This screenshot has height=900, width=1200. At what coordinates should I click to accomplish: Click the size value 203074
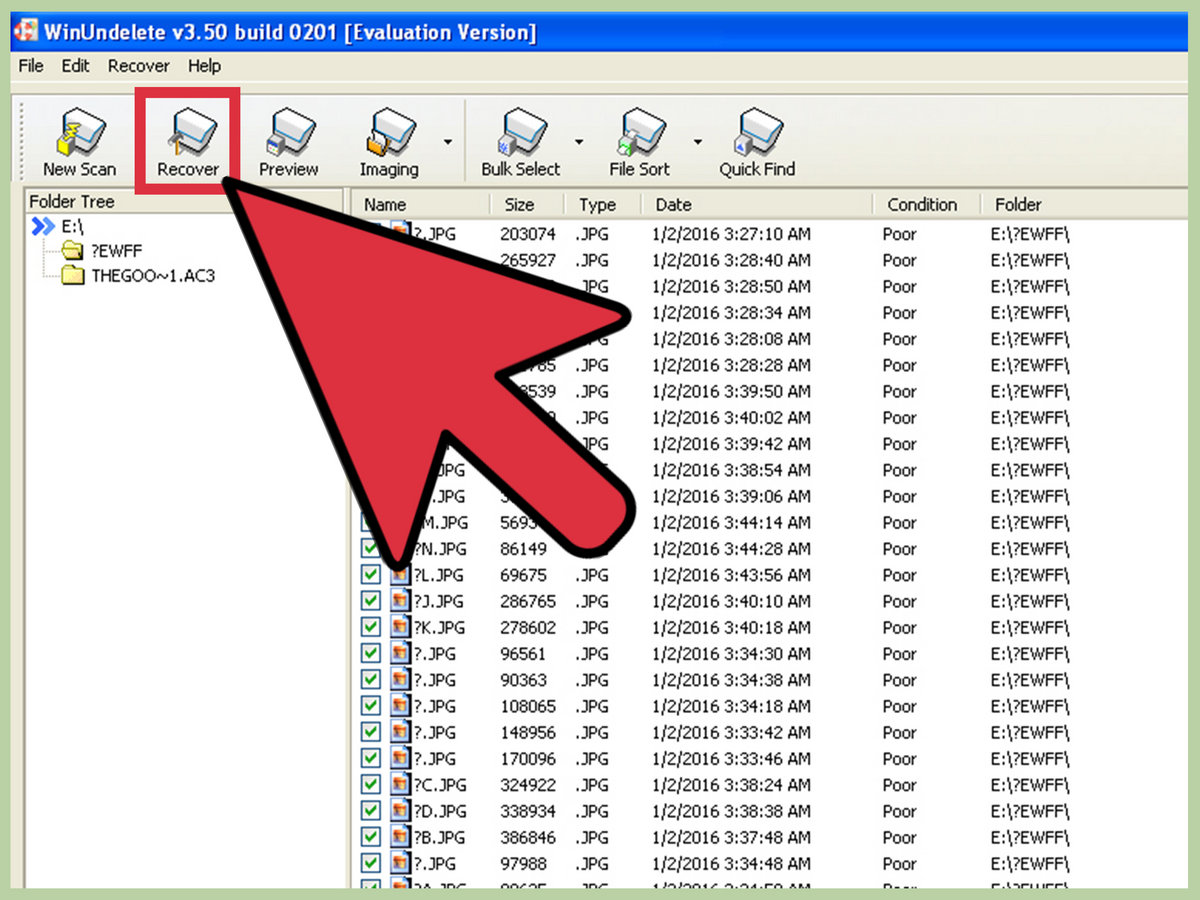[528, 234]
